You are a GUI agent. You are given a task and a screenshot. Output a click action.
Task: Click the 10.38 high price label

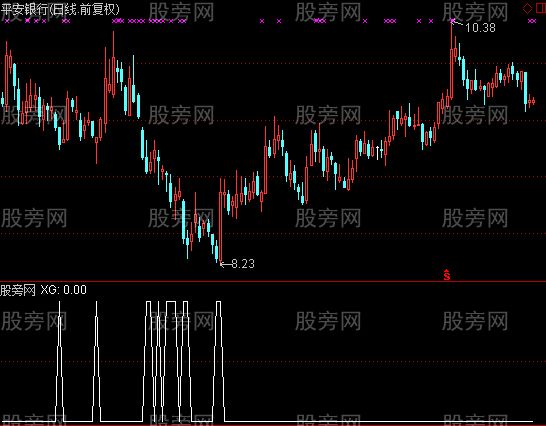click(480, 28)
